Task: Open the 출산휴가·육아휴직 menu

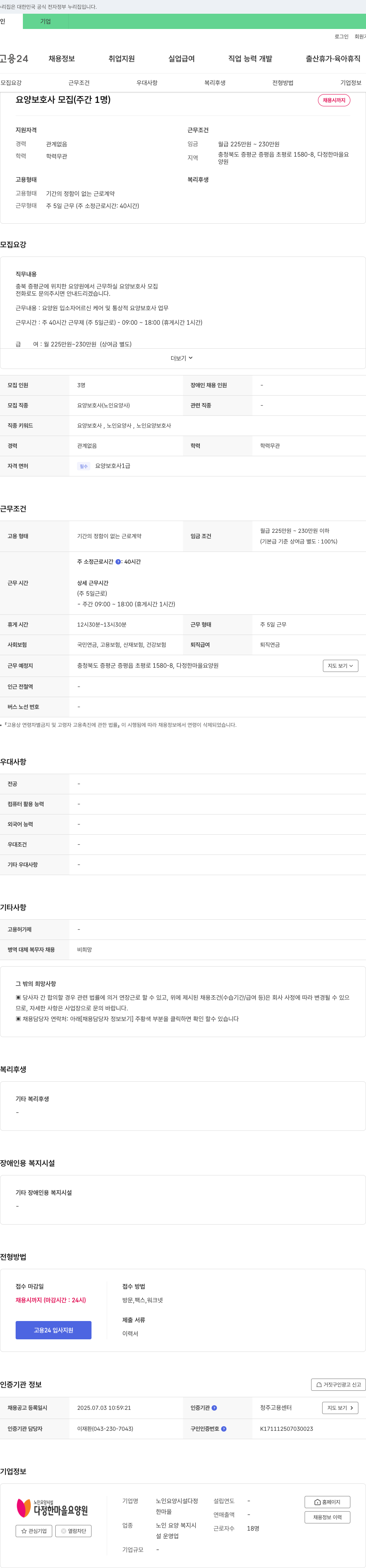Action: tap(333, 58)
